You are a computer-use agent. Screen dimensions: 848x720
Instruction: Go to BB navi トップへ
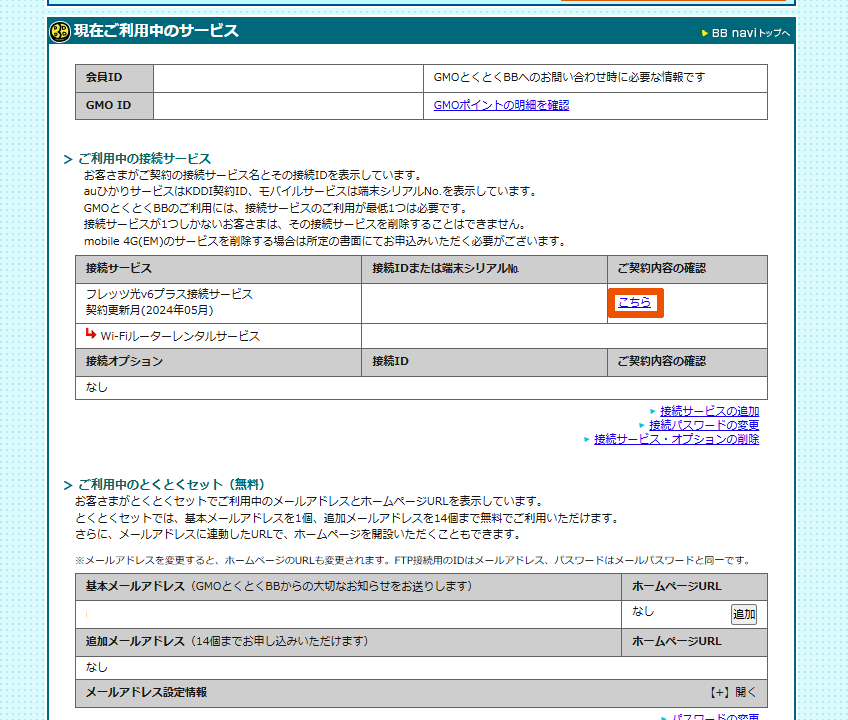pos(750,33)
